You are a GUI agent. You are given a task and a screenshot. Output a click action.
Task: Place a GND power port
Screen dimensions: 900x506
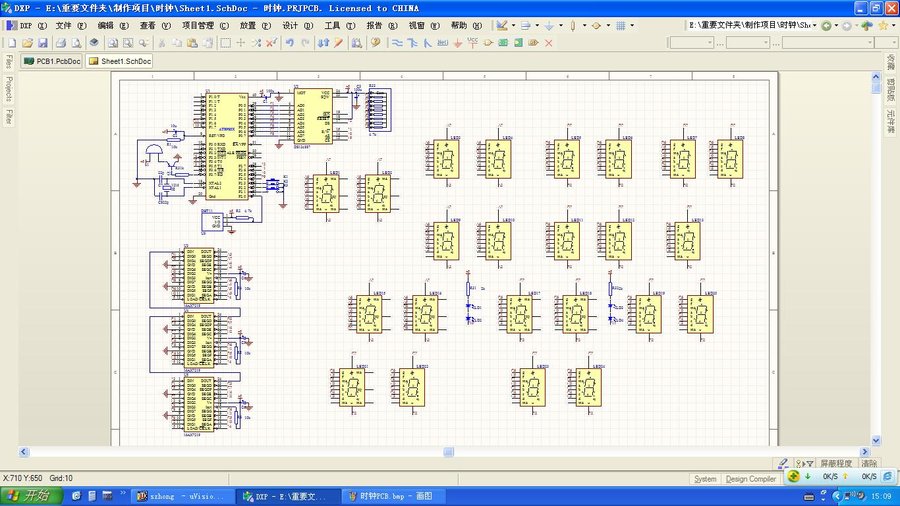coord(457,43)
